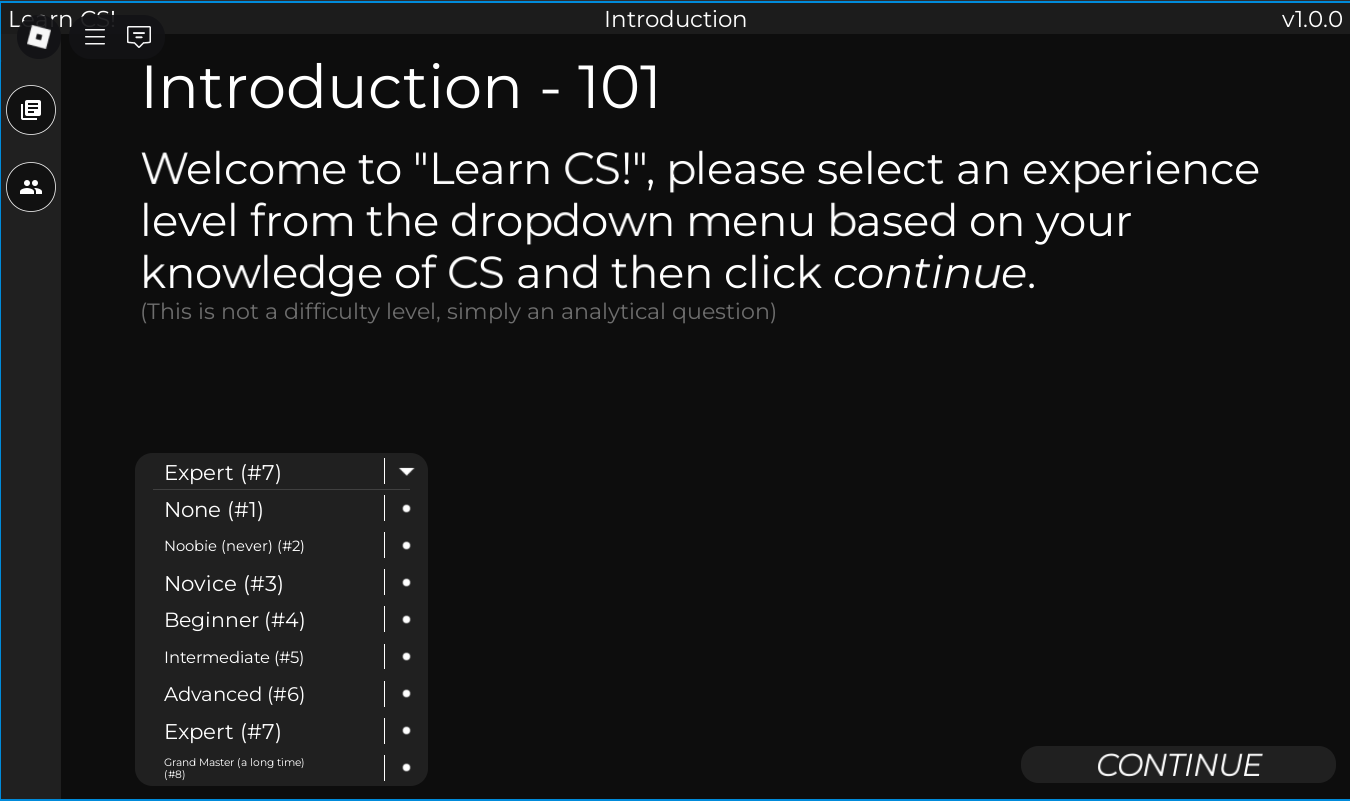Pick Expert (#7) in the dropdown list
This screenshot has width=1350, height=801.
coord(223,731)
